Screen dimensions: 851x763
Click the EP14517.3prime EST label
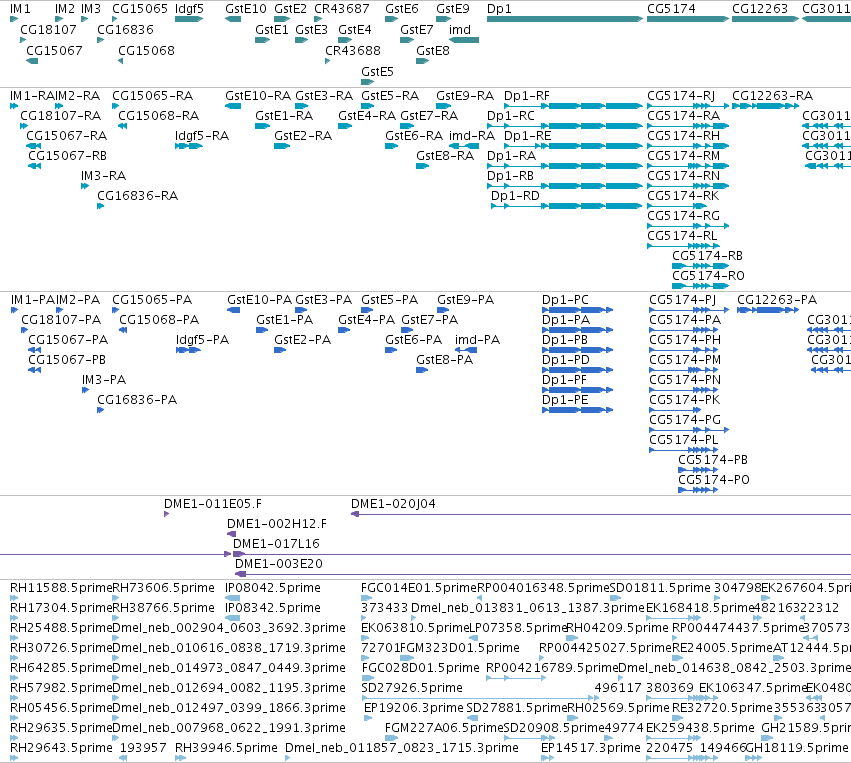(x=590, y=748)
